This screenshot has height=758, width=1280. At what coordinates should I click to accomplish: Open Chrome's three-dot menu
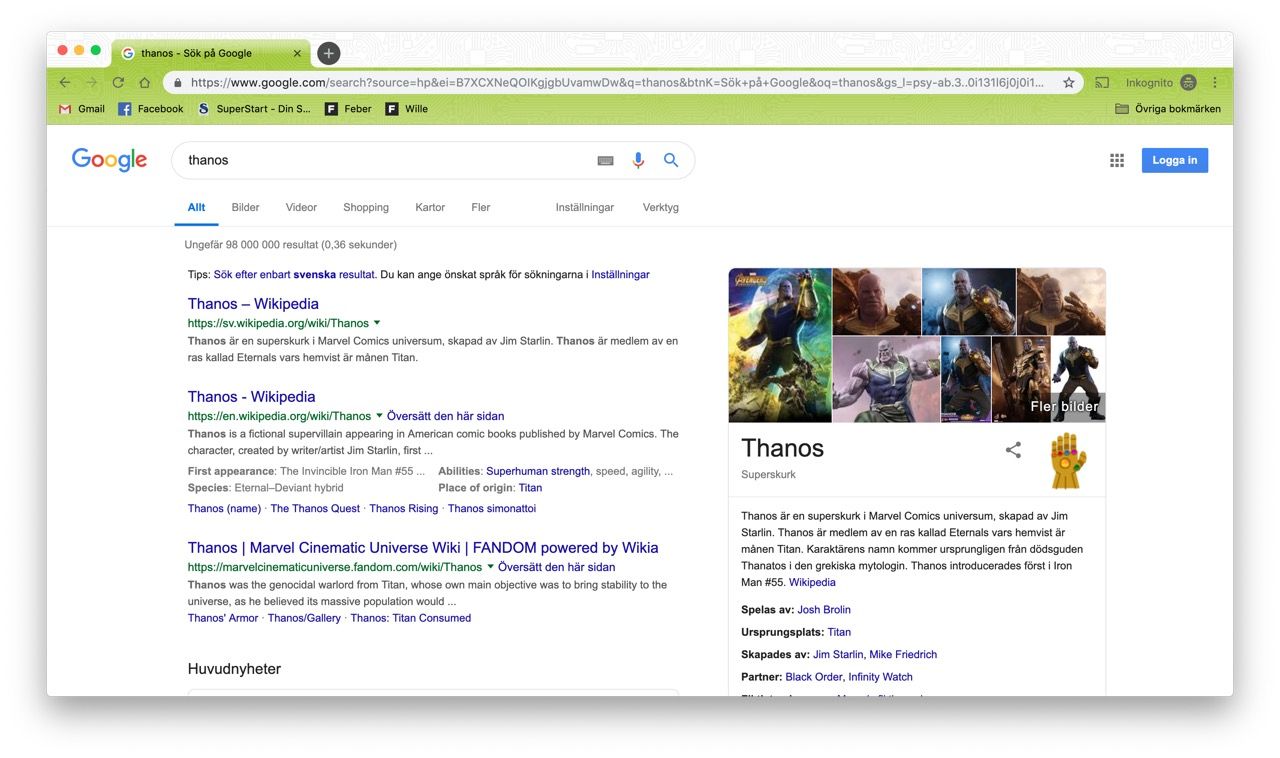[1215, 83]
